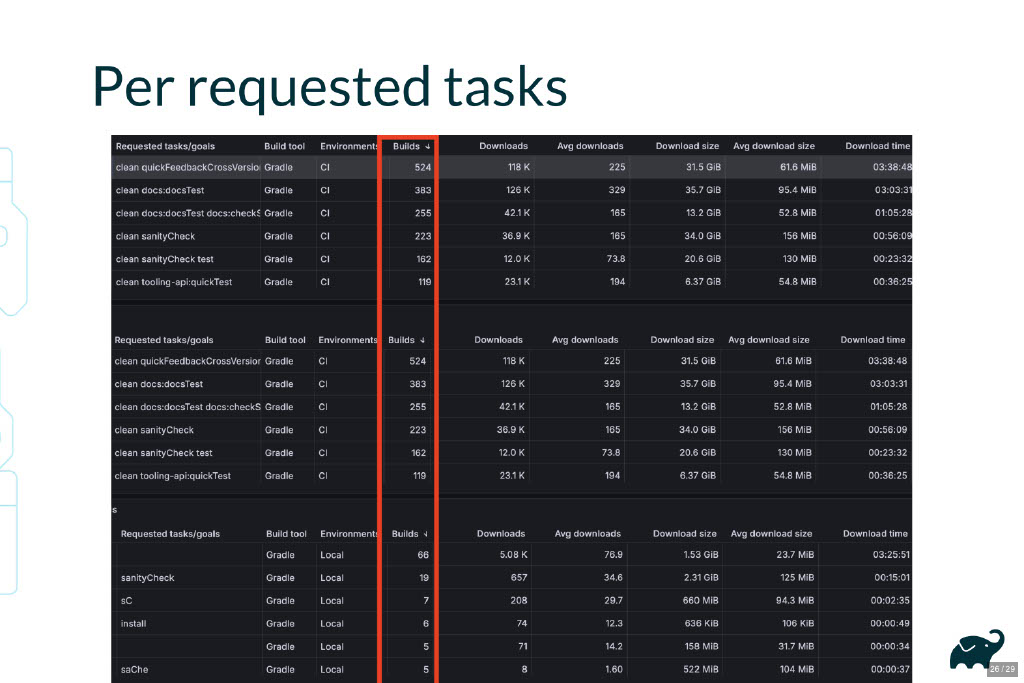Click the 00:15:01 download time
This screenshot has height=683, width=1024.
tap(891, 578)
